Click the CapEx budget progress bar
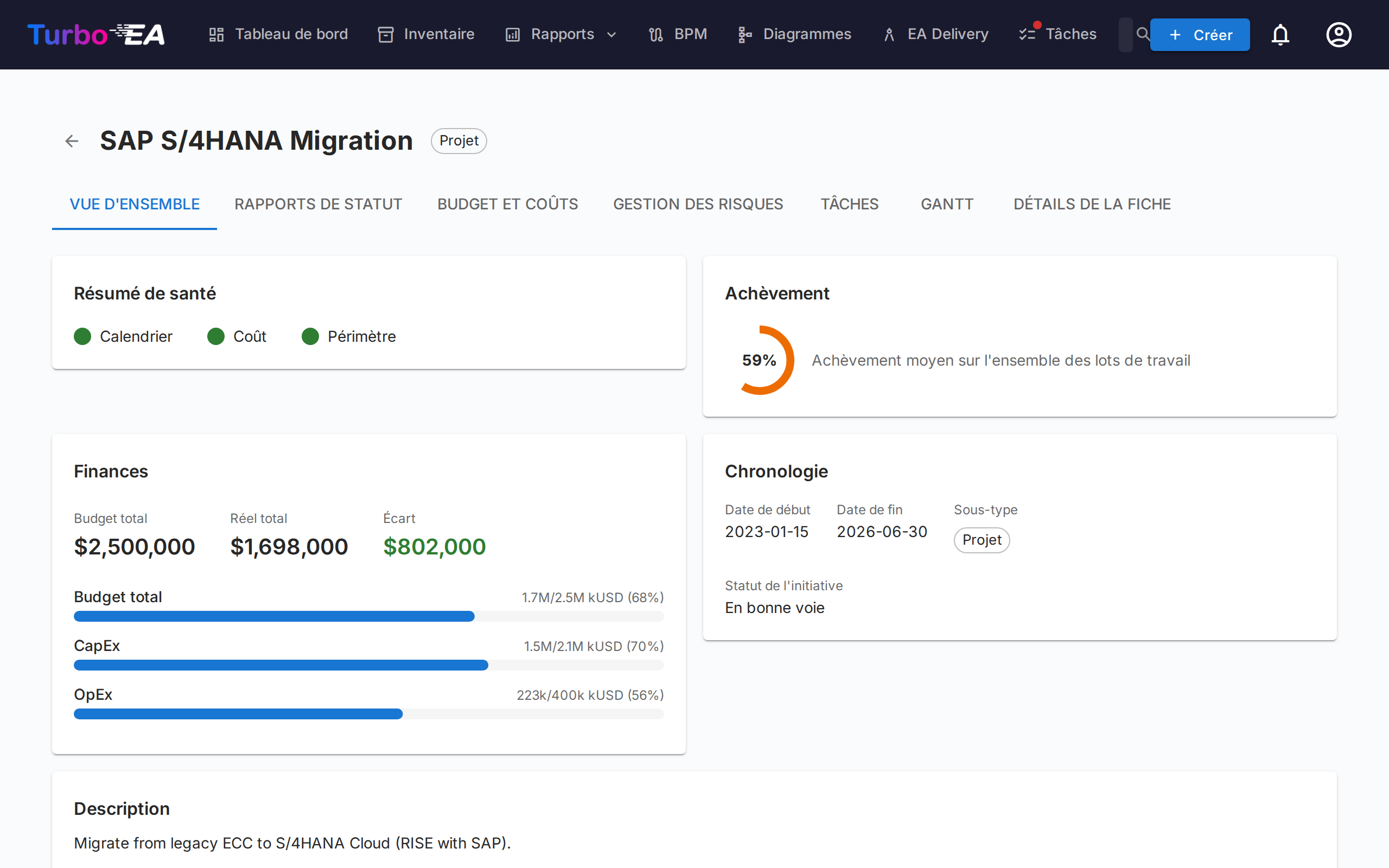The image size is (1389, 868). pos(368,665)
